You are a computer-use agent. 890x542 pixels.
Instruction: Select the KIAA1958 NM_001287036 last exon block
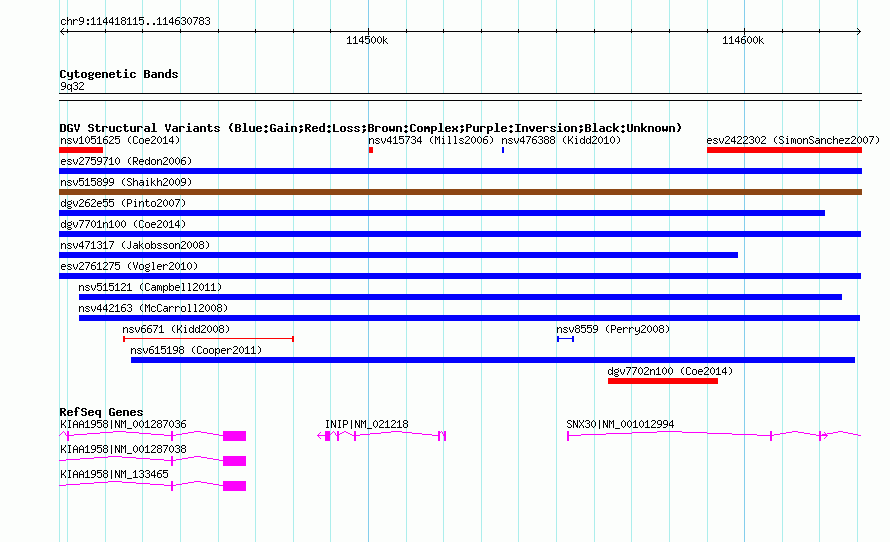point(234,436)
